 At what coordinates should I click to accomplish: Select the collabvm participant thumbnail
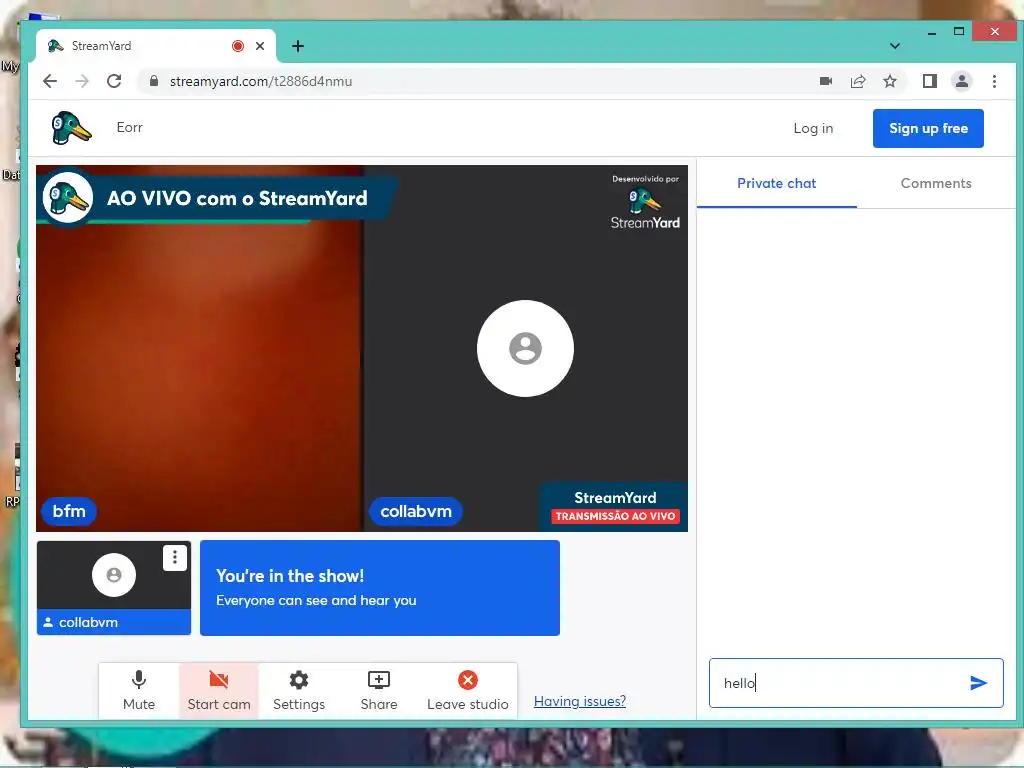click(114, 588)
